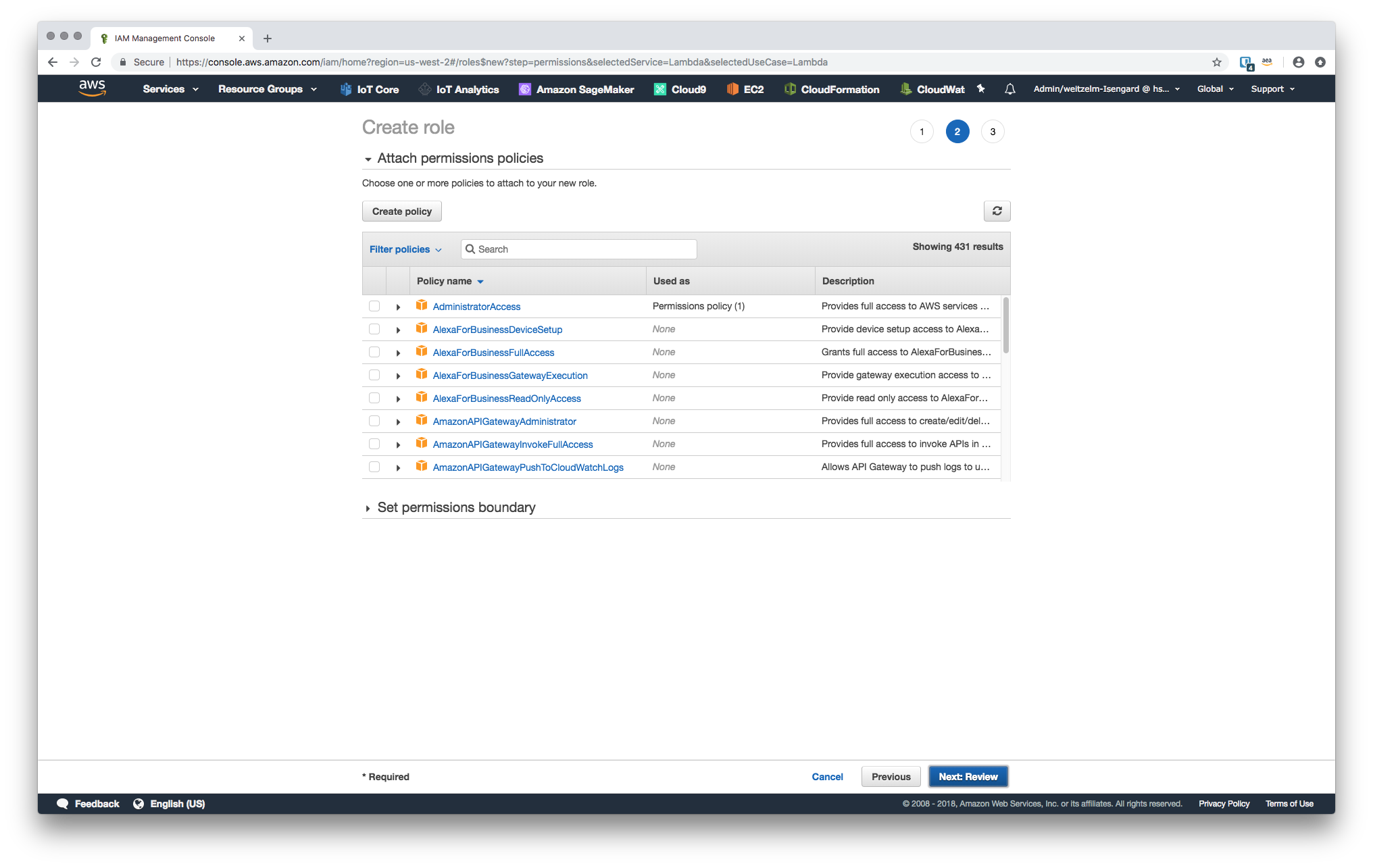This screenshot has width=1373, height=868.
Task: Check the AlexaForBusinessGatewayExecution policy
Action: point(374,375)
